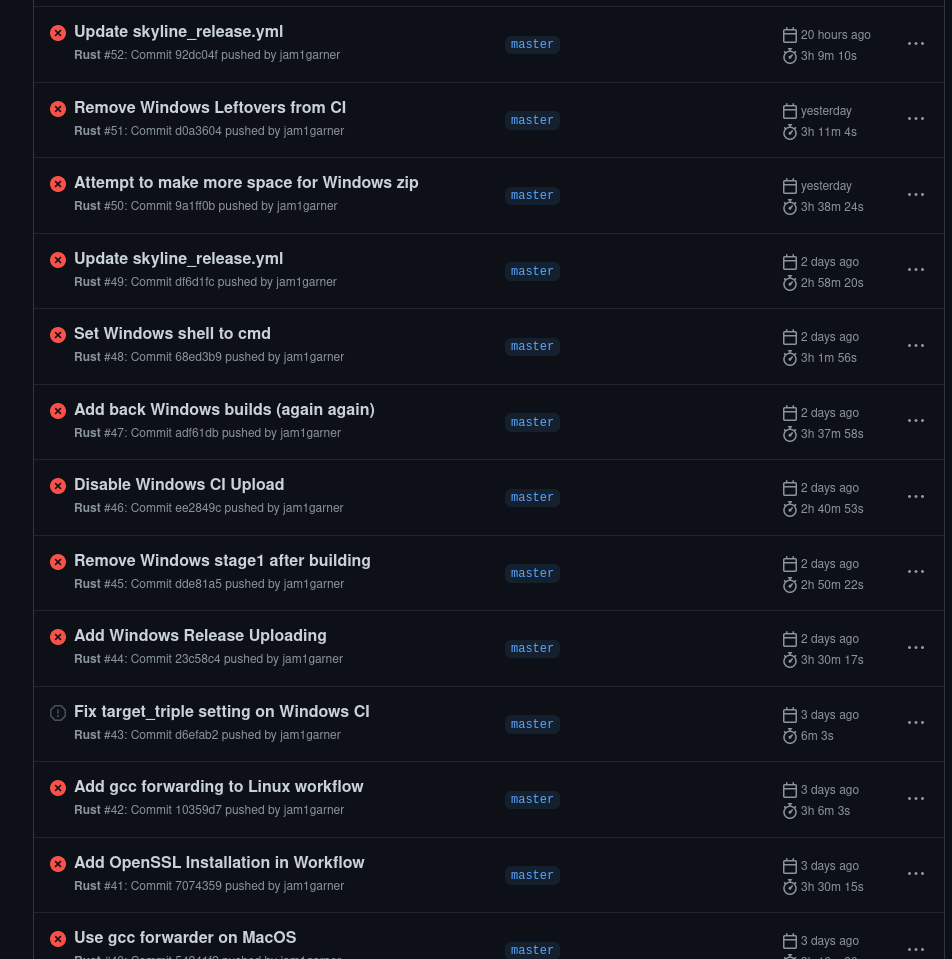Viewport: 952px width, 959px height.
Task: Click the stopwatch icon next to 6m 3s
Action: 789,736
